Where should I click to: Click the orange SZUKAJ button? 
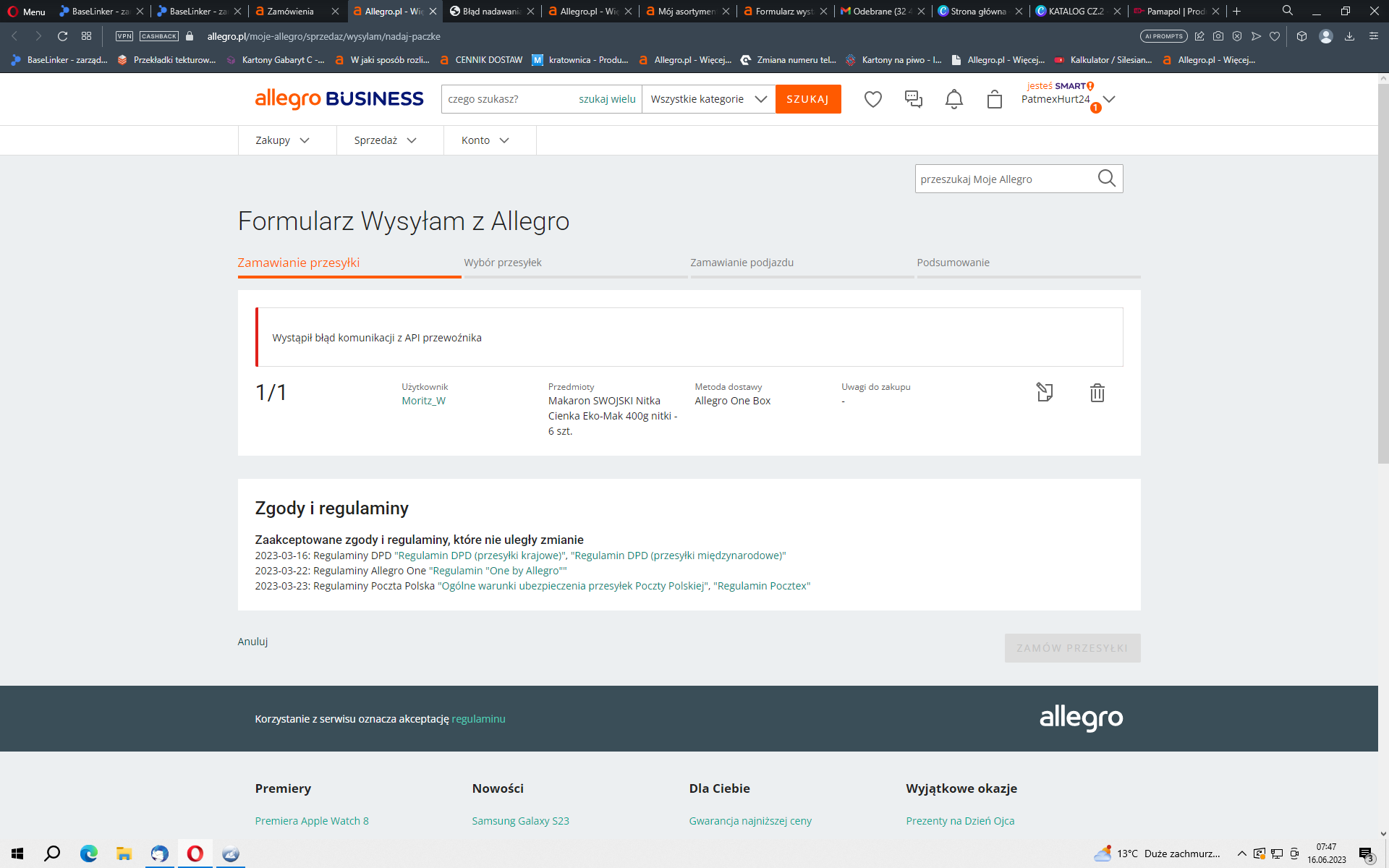[x=808, y=99]
